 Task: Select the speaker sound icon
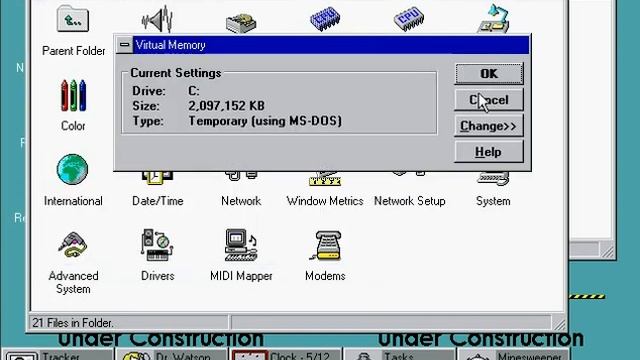click(157, 19)
